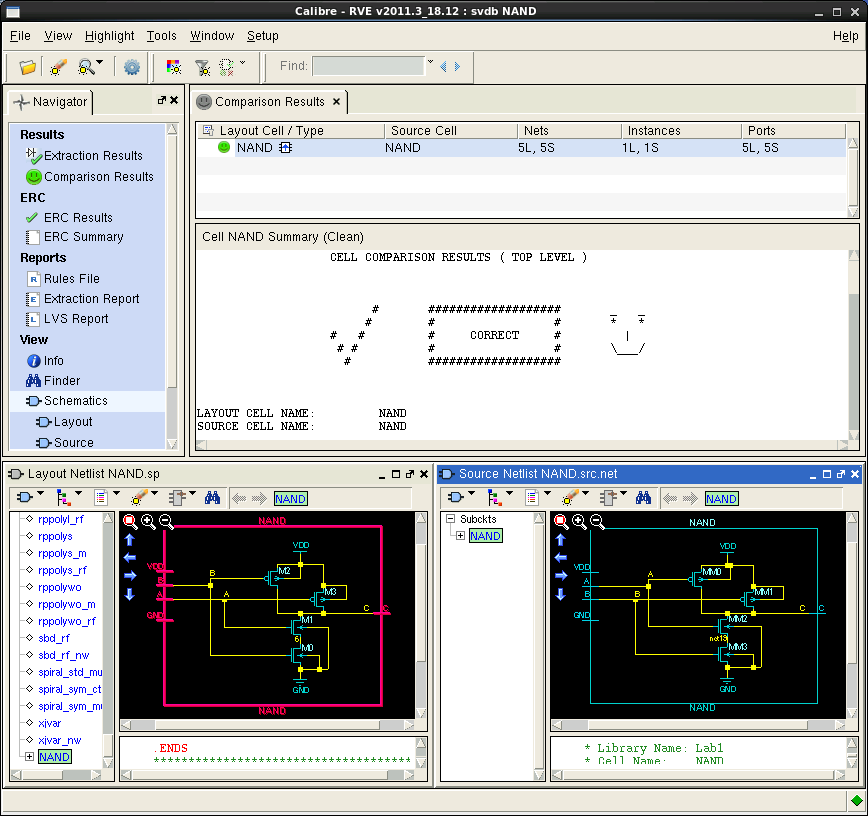Open dropdown beside dashed-selection toolbar icon
The image size is (868, 816).
242,62
